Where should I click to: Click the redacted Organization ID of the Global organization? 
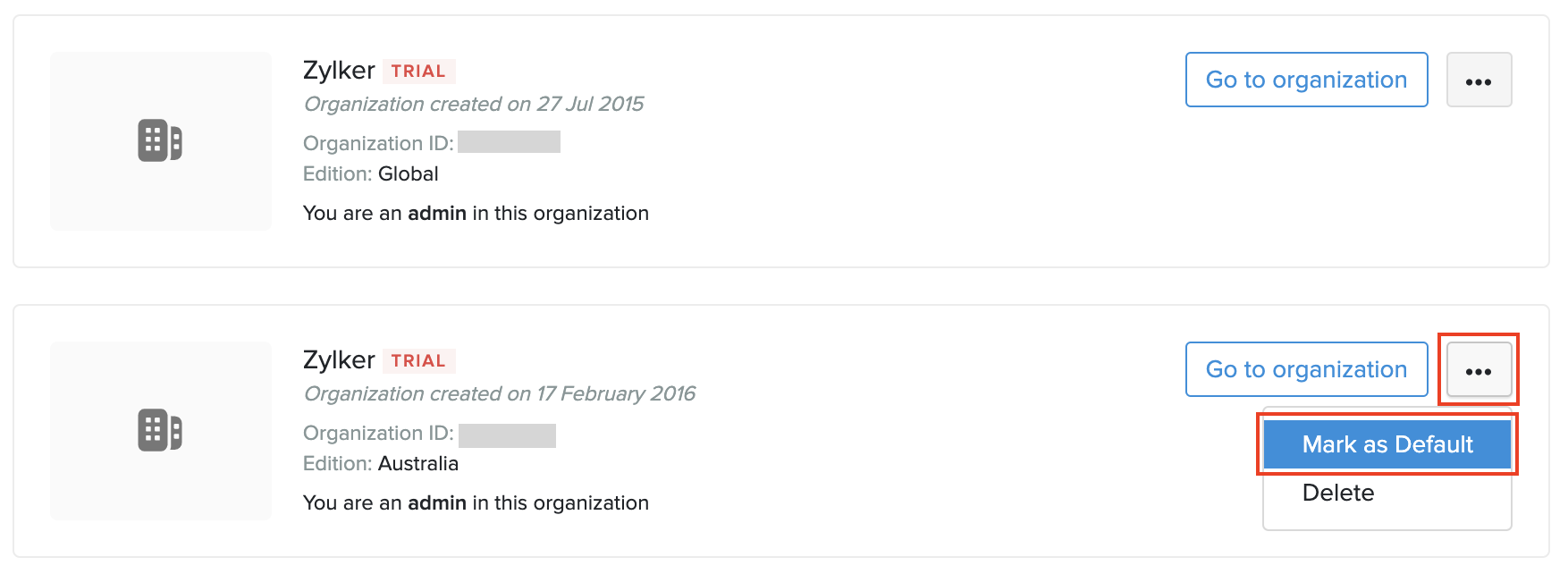pyautogui.click(x=509, y=142)
